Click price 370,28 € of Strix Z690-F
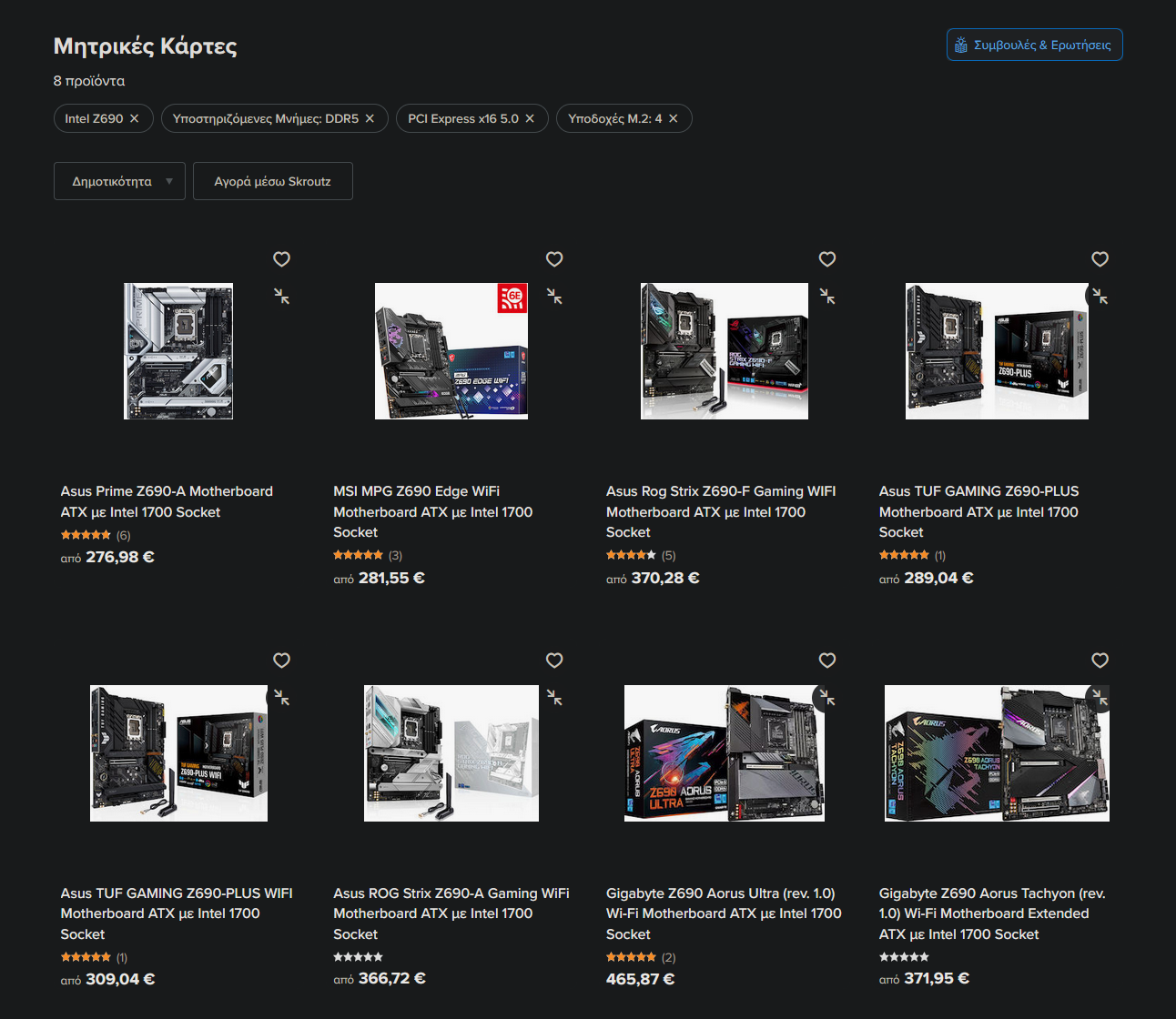This screenshot has height=1019, width=1176. tap(665, 578)
